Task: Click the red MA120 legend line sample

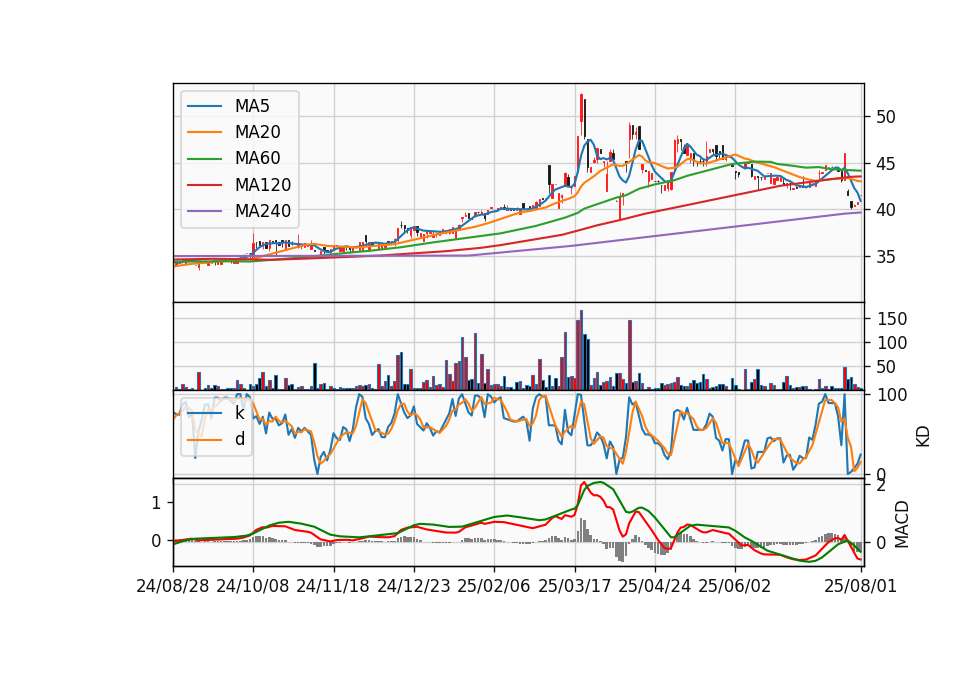Action: (204, 185)
